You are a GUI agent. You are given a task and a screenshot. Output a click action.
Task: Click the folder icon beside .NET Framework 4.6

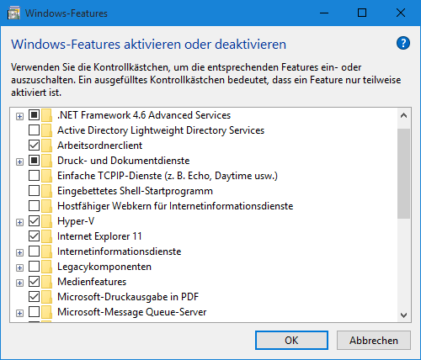pos(47,115)
